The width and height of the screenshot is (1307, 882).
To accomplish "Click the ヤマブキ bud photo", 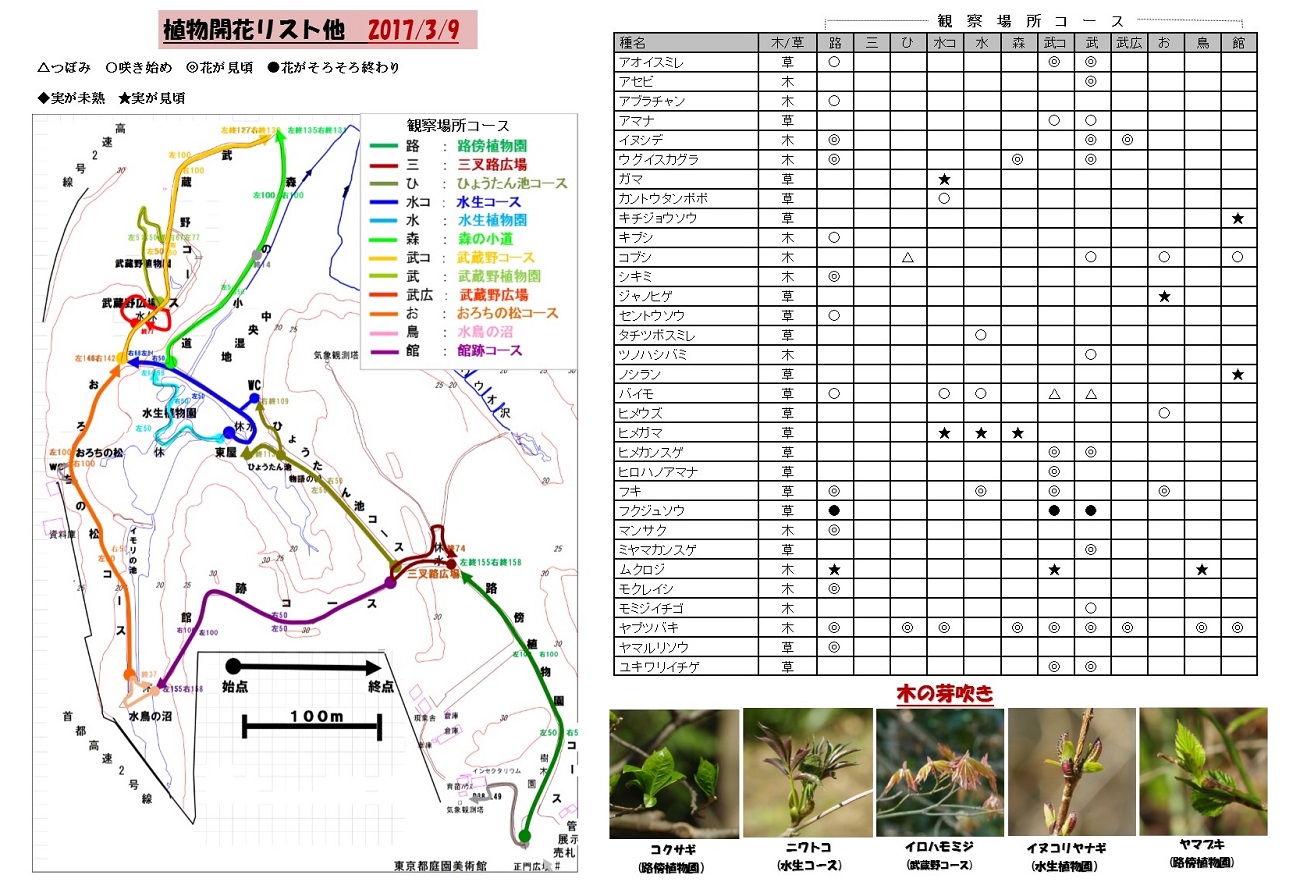I will click(x=1203, y=772).
